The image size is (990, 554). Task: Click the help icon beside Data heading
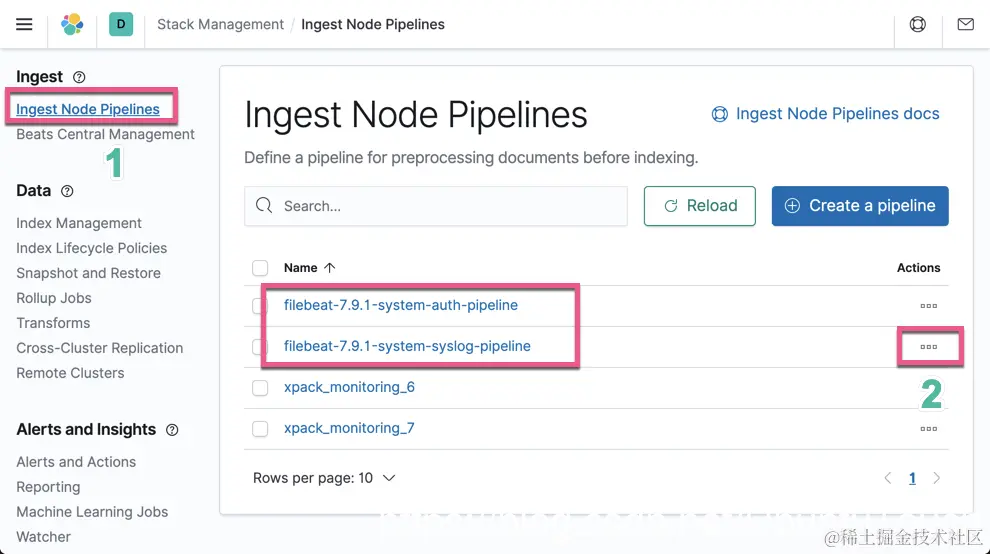[67, 191]
